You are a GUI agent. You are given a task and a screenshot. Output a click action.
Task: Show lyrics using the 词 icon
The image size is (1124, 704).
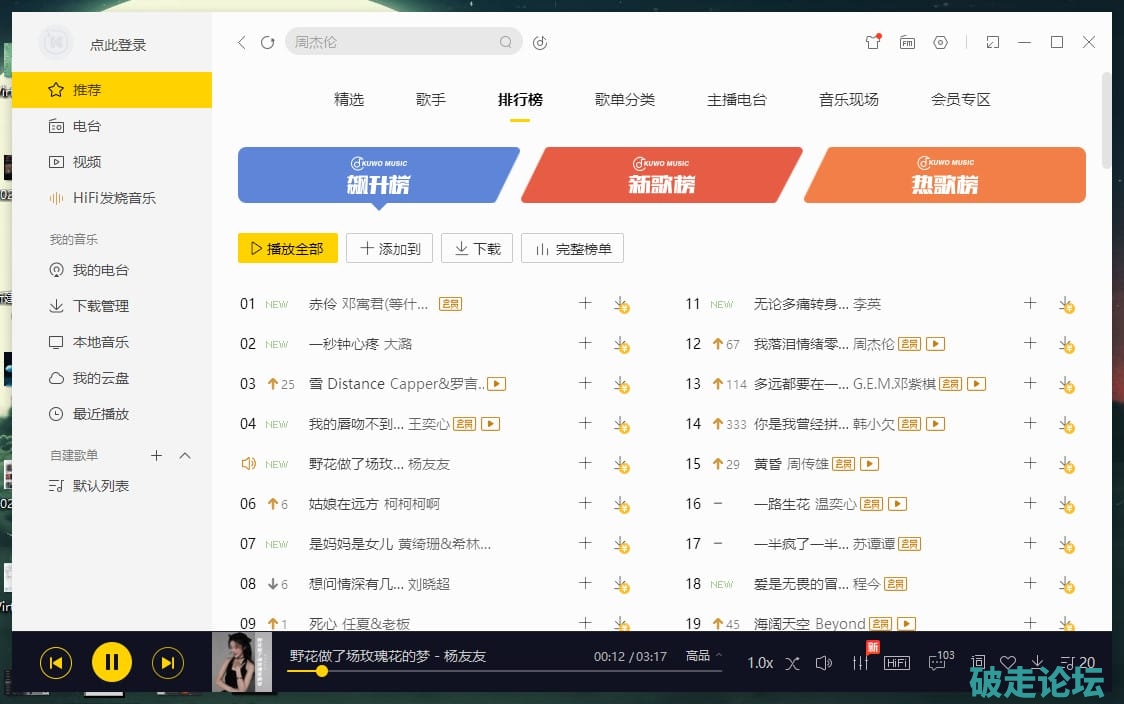tap(978, 662)
